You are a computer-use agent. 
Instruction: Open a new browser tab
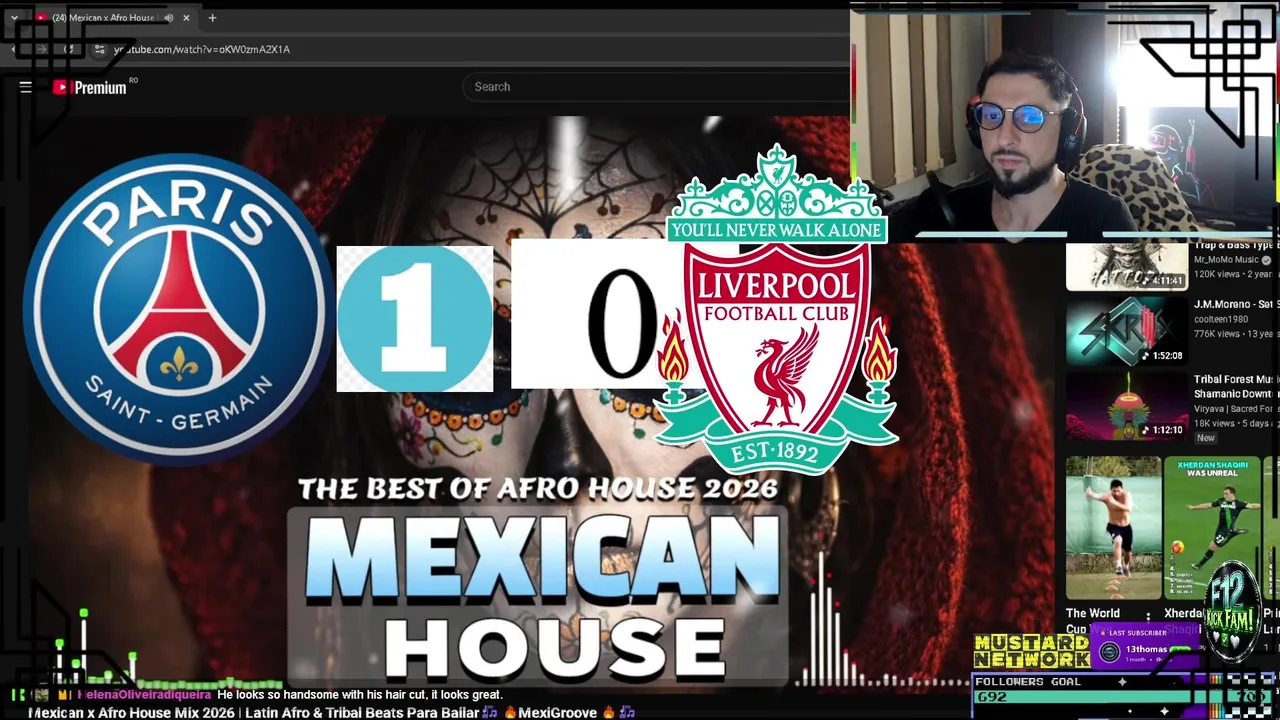point(212,18)
